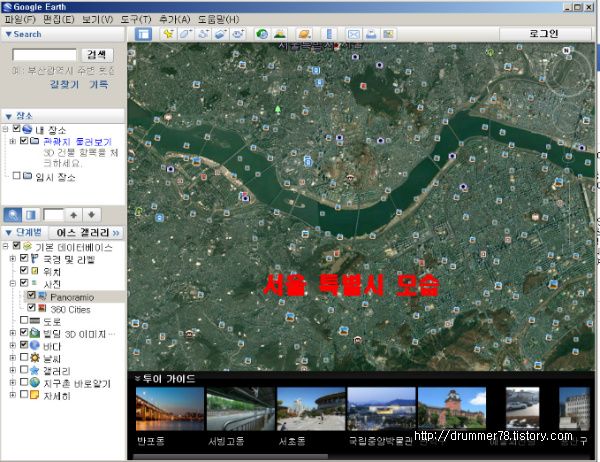Print the current view toolbar icon
600x462 pixels.
(x=371, y=34)
